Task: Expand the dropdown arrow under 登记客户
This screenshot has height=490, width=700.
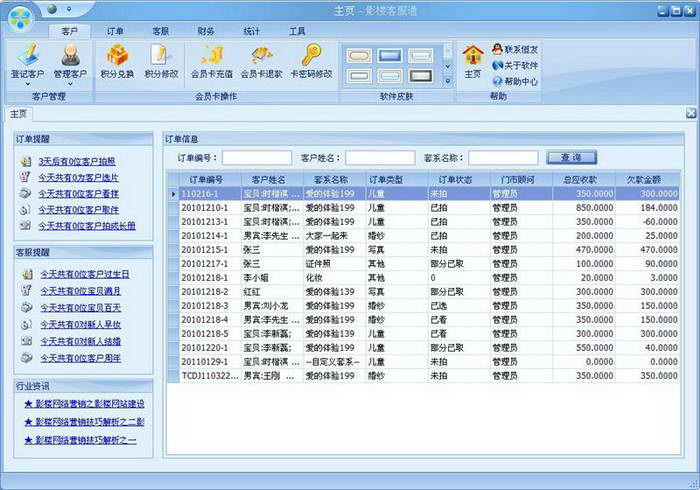Action: click(28, 84)
